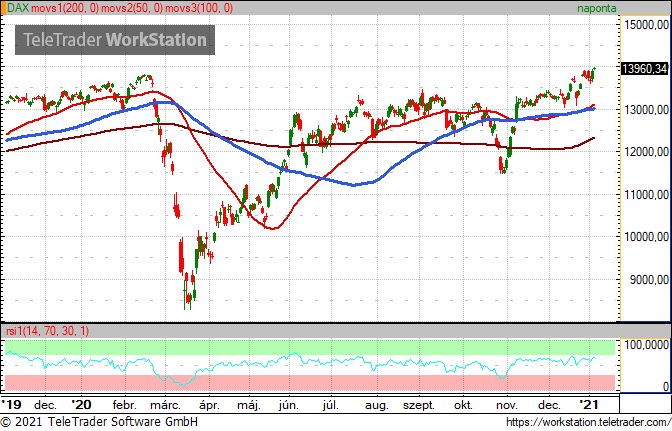Click the jún. month label
672x431 pixels.
click(x=288, y=405)
